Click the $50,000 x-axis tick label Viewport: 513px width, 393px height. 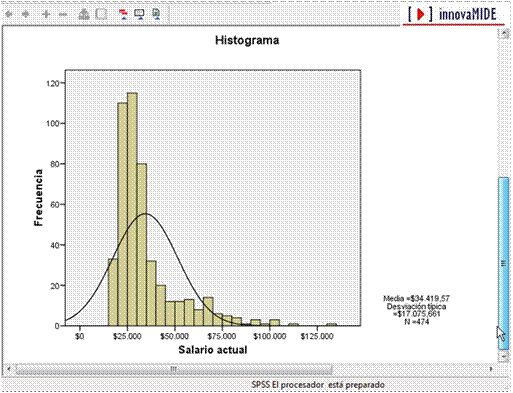174,336
